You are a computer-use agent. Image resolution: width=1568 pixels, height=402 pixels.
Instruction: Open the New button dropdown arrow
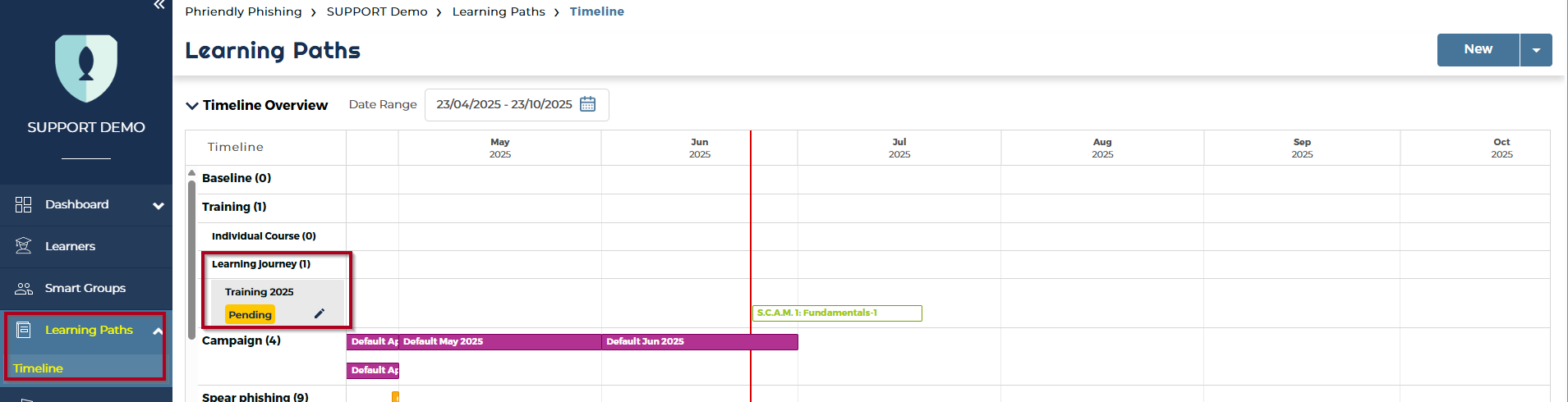pyautogui.click(x=1536, y=50)
